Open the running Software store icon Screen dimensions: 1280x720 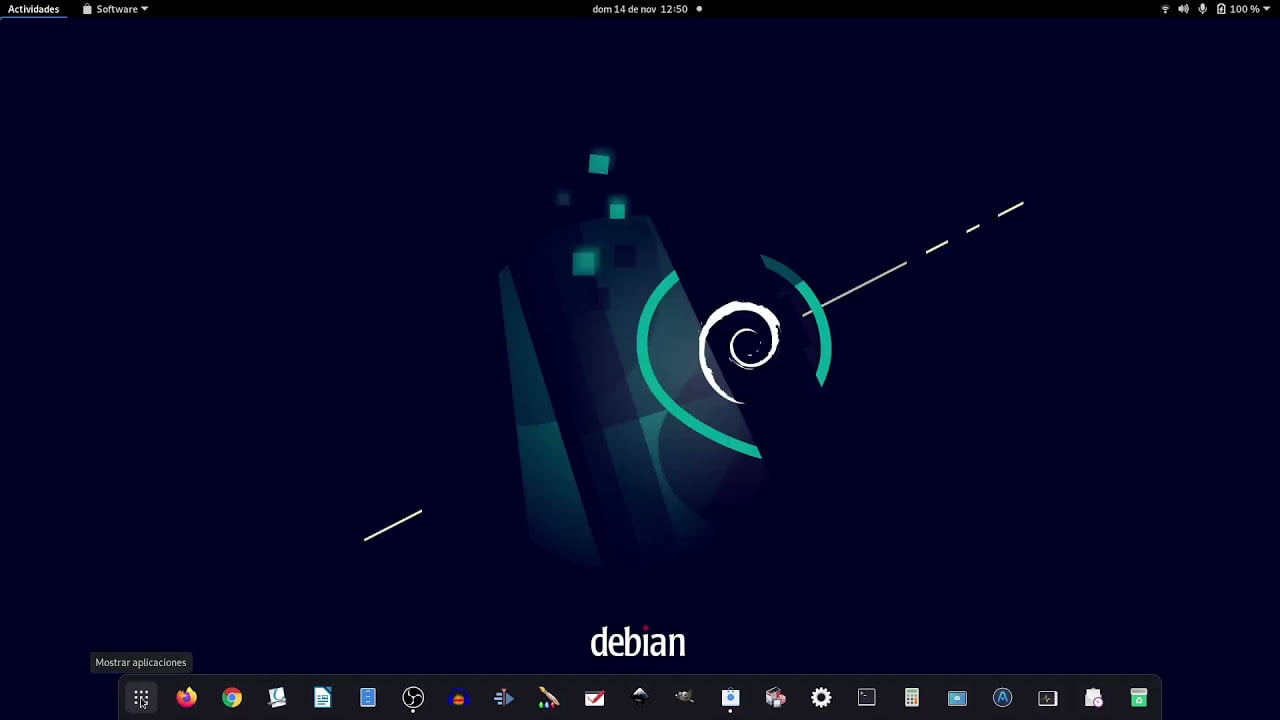point(730,698)
